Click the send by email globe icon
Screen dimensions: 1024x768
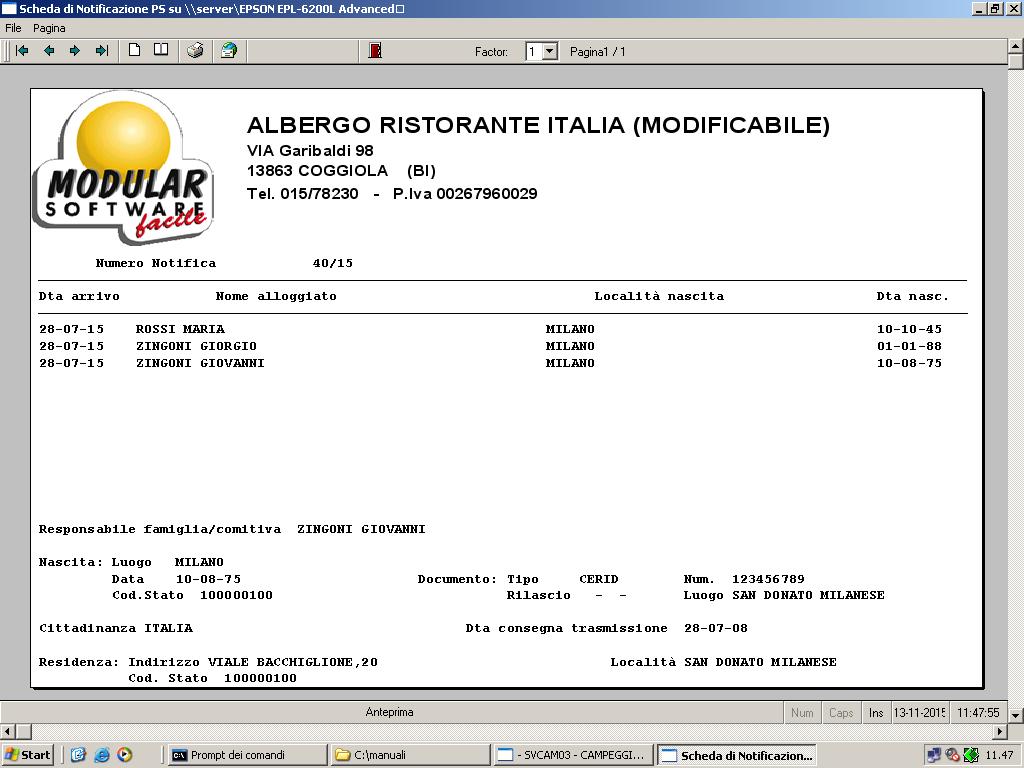click(229, 50)
